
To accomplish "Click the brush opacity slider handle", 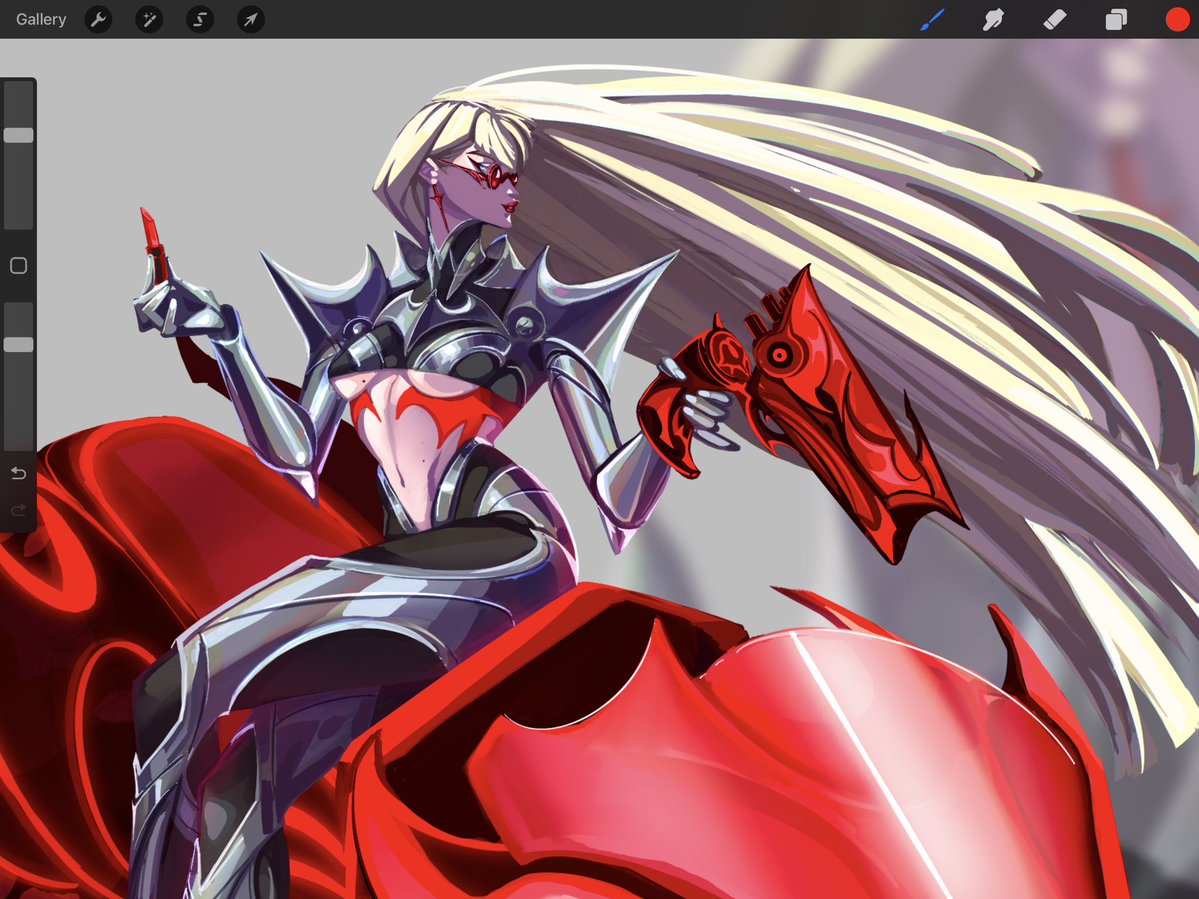I will [x=18, y=345].
